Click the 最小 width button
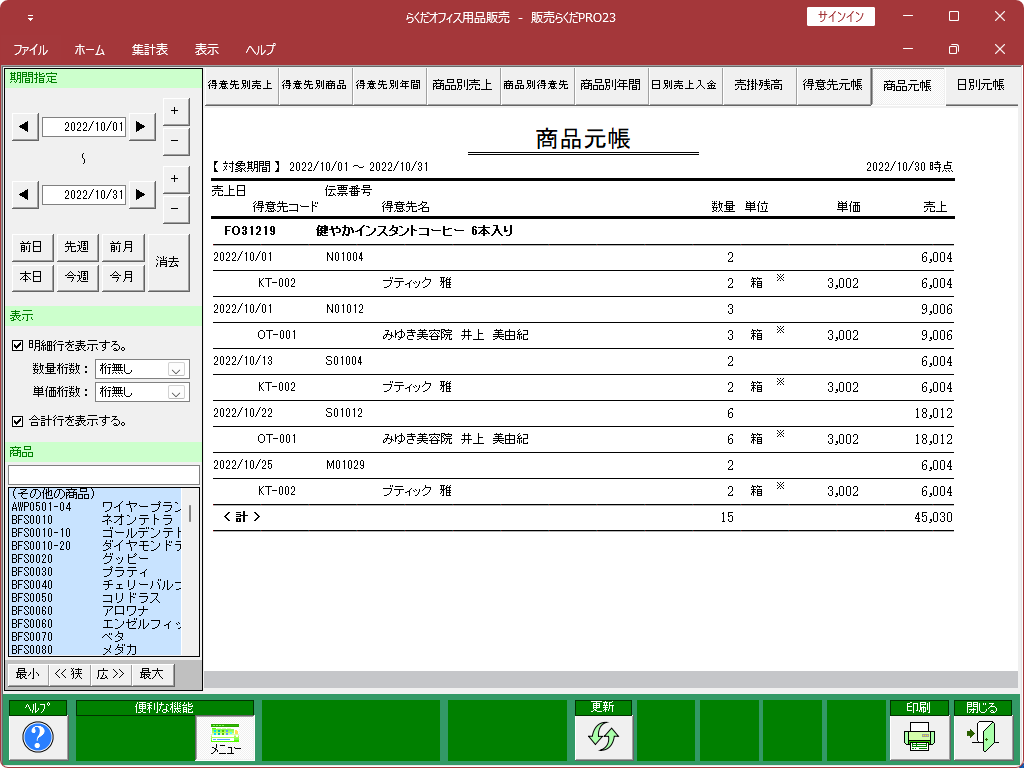 coord(27,674)
